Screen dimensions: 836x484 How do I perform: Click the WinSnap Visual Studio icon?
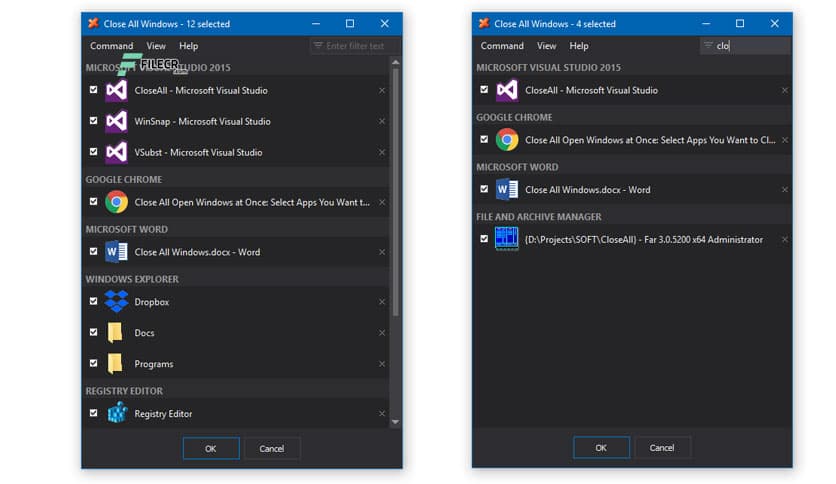coord(116,121)
